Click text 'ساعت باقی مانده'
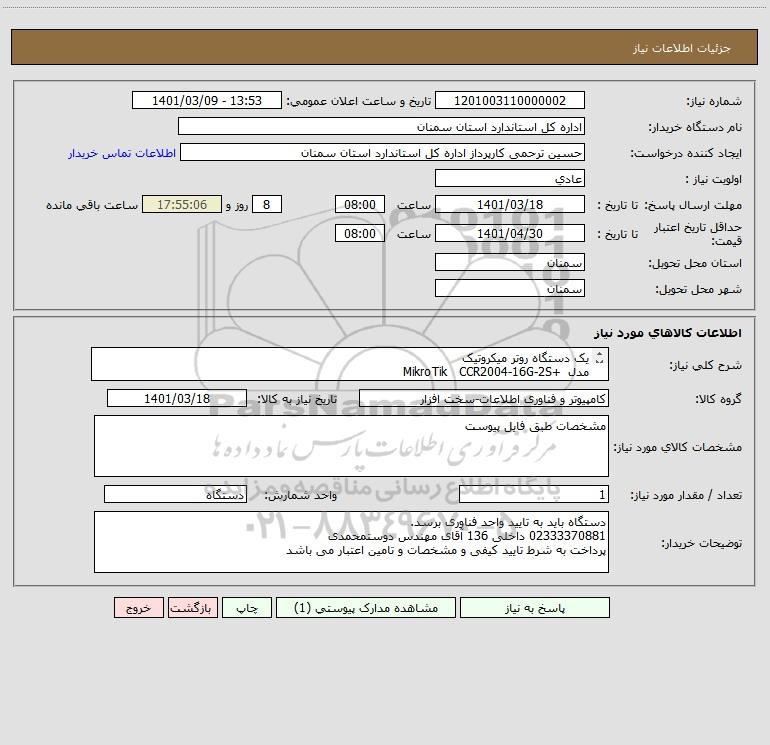770x745 pixels. 92,205
